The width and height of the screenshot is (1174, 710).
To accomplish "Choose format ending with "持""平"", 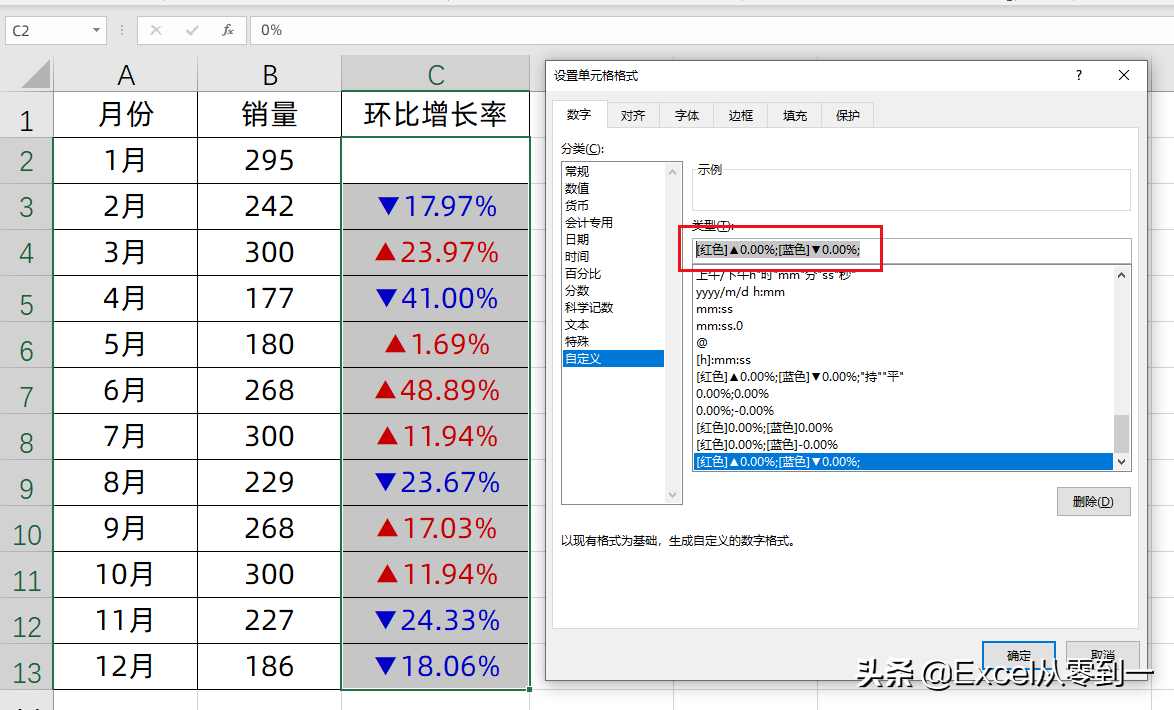I will (x=904, y=377).
